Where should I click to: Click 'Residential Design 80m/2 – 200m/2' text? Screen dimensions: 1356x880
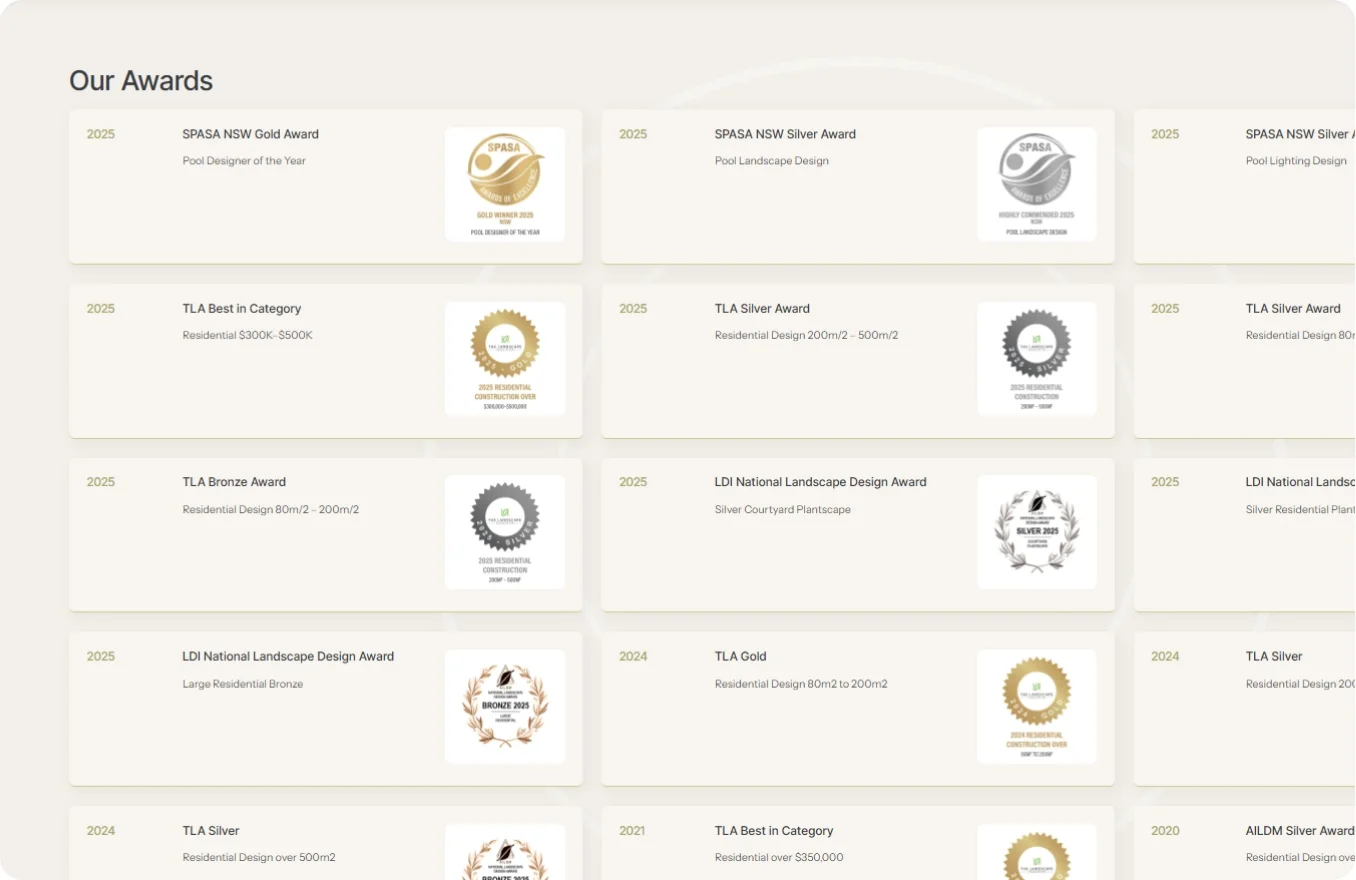click(271, 510)
